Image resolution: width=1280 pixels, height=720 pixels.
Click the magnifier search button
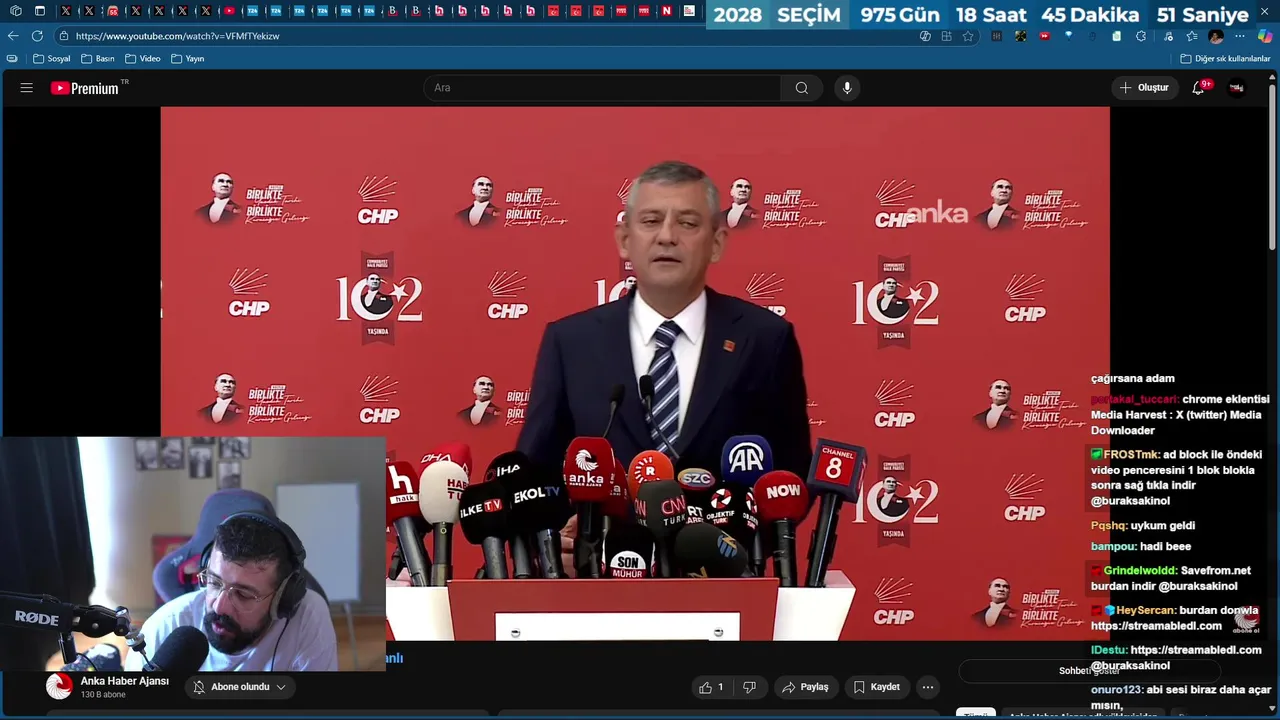(x=801, y=88)
